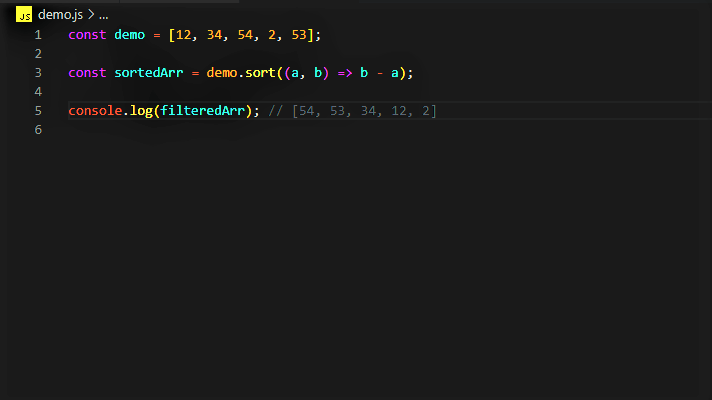Click the arrow operator => in line 3
The image size is (712, 400).
(345, 73)
